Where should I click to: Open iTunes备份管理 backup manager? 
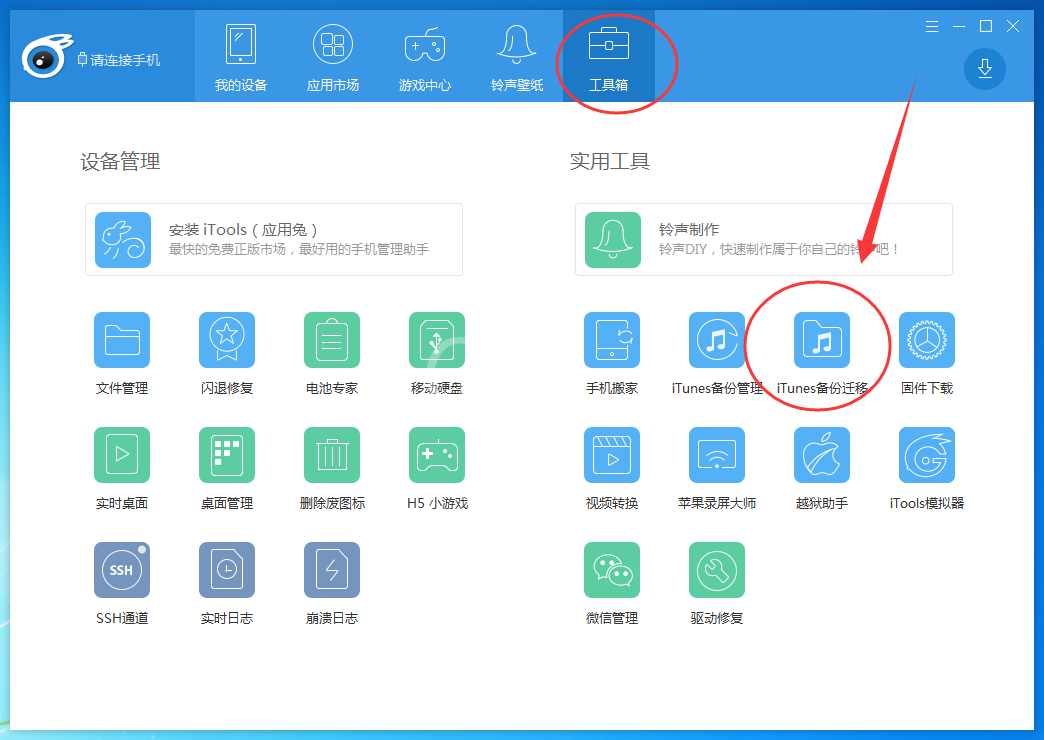coord(717,340)
